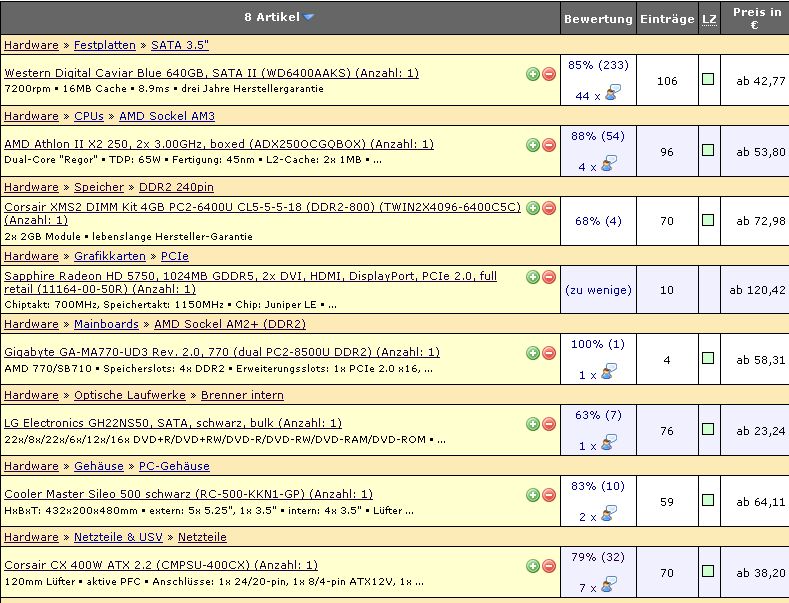Open SATA 3.5" subcategory

point(180,45)
